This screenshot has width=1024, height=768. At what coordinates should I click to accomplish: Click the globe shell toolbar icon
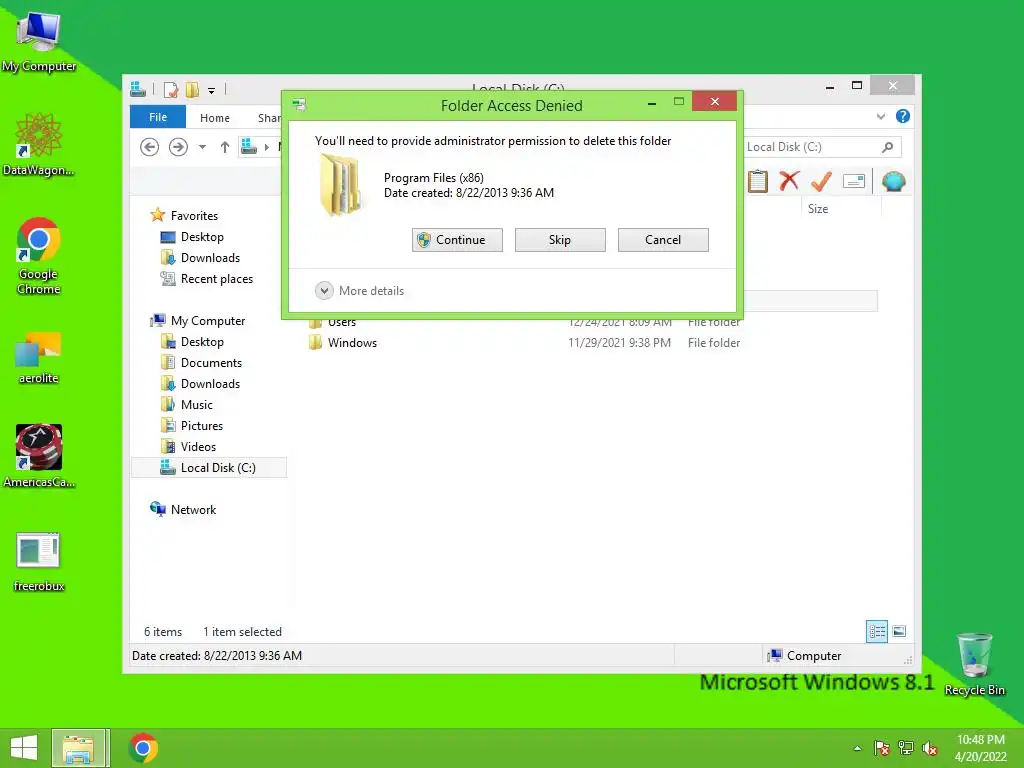(x=893, y=181)
